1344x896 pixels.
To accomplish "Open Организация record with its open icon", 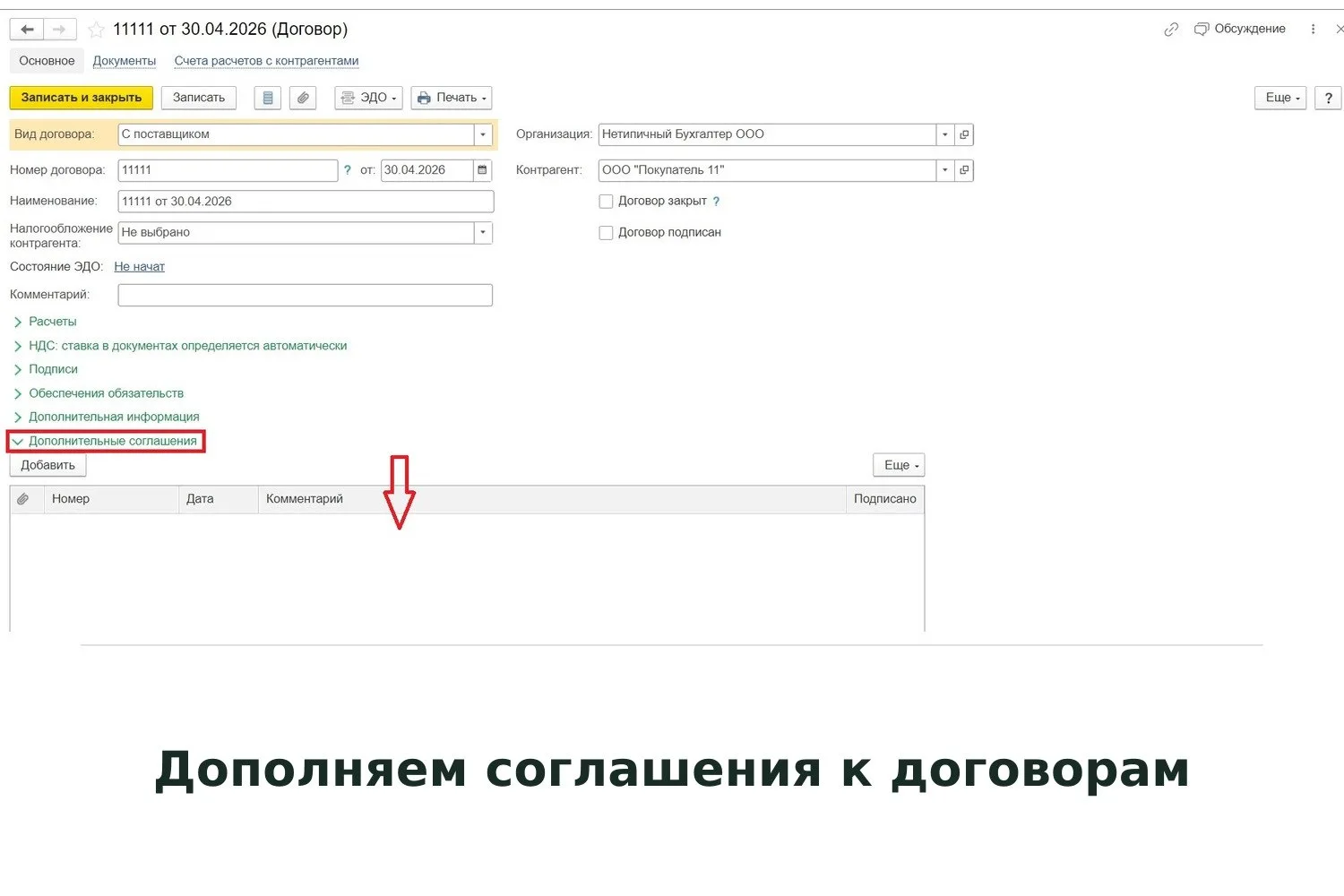I will pos(964,134).
